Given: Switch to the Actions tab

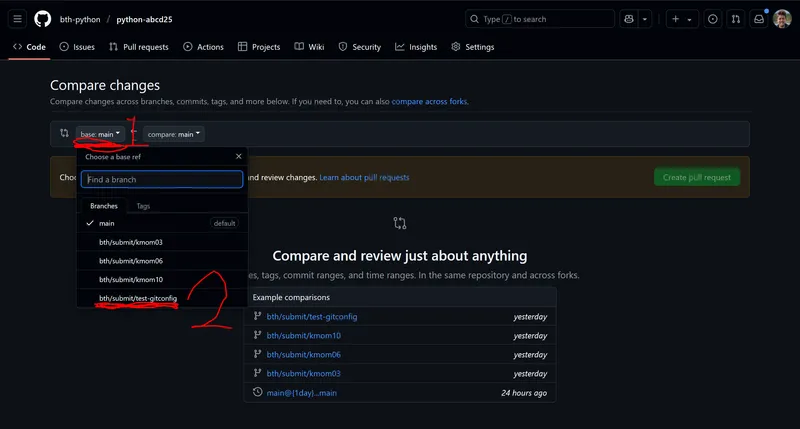Looking at the screenshot, I should 203,47.
